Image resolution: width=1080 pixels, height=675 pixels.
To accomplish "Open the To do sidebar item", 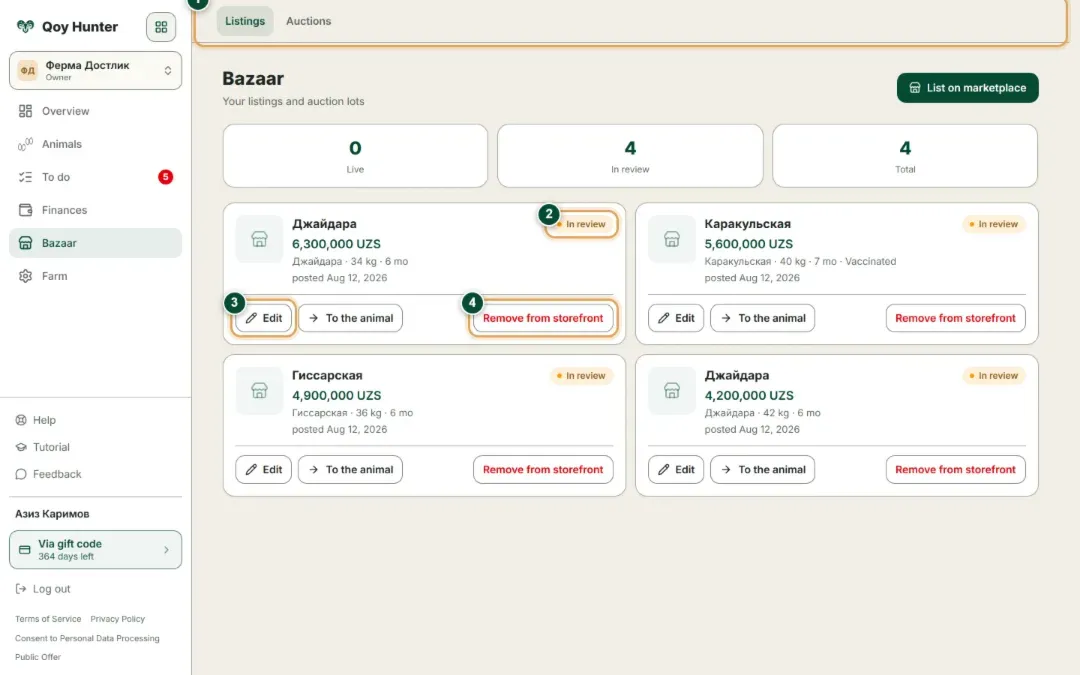I will 95,177.
